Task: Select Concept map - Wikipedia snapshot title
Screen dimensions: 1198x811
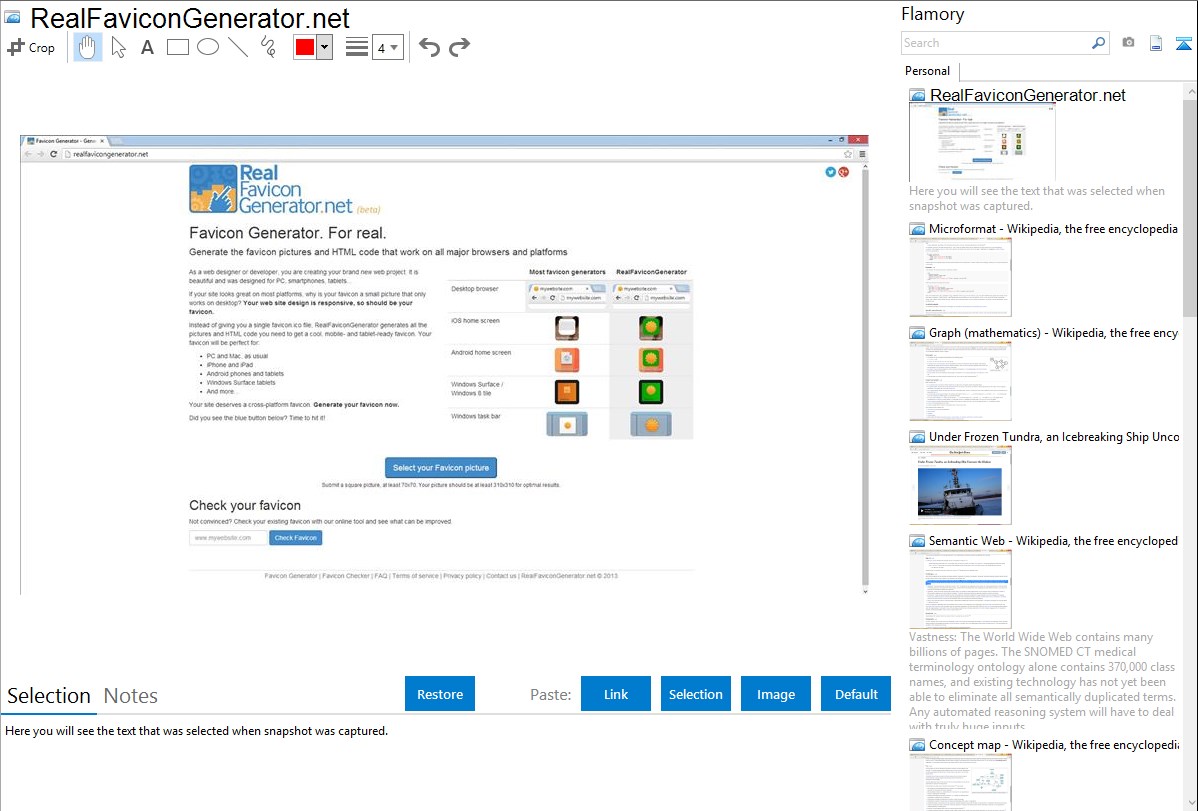Action: pos(1053,744)
